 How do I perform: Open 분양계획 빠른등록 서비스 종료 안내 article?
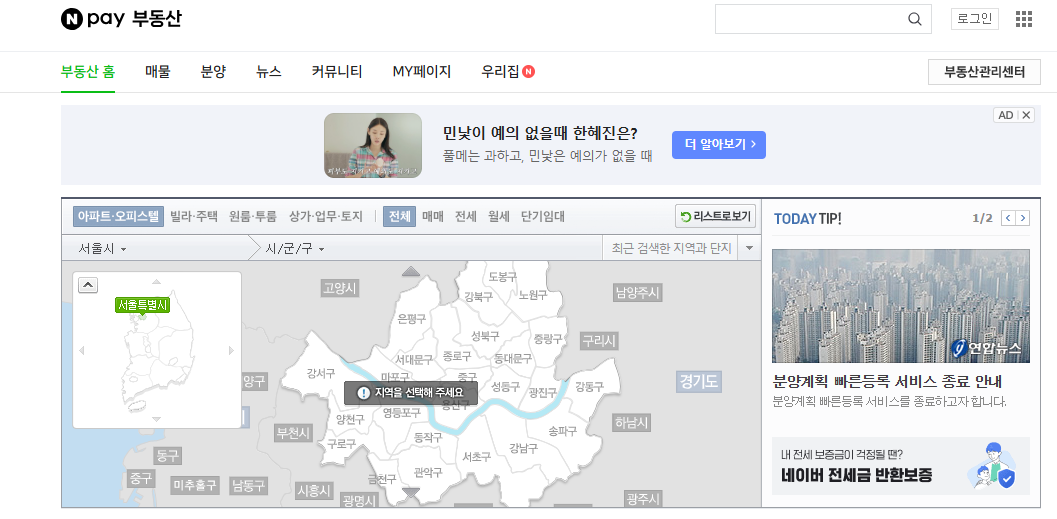tap(887, 381)
